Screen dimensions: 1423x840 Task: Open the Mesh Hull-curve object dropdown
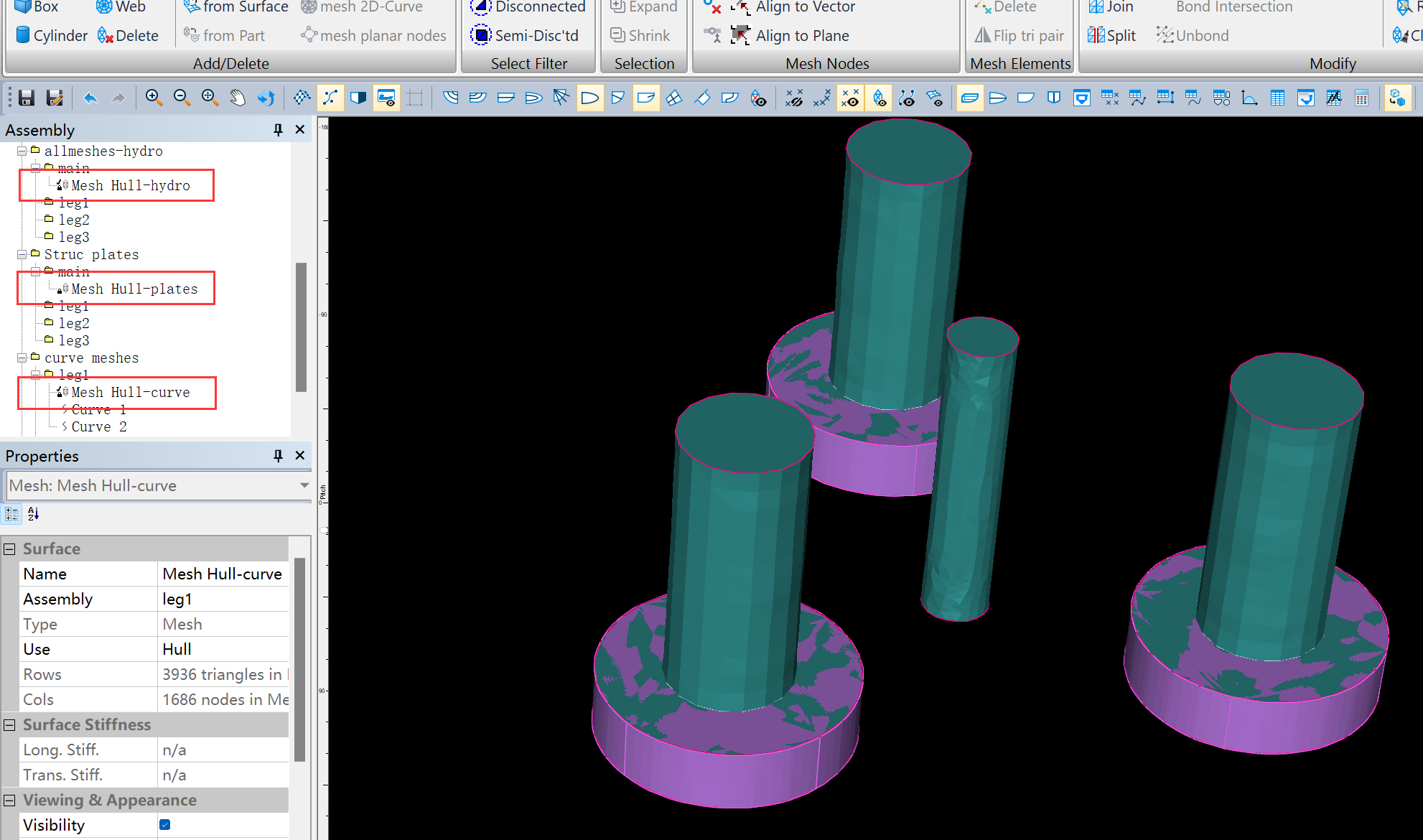(304, 485)
